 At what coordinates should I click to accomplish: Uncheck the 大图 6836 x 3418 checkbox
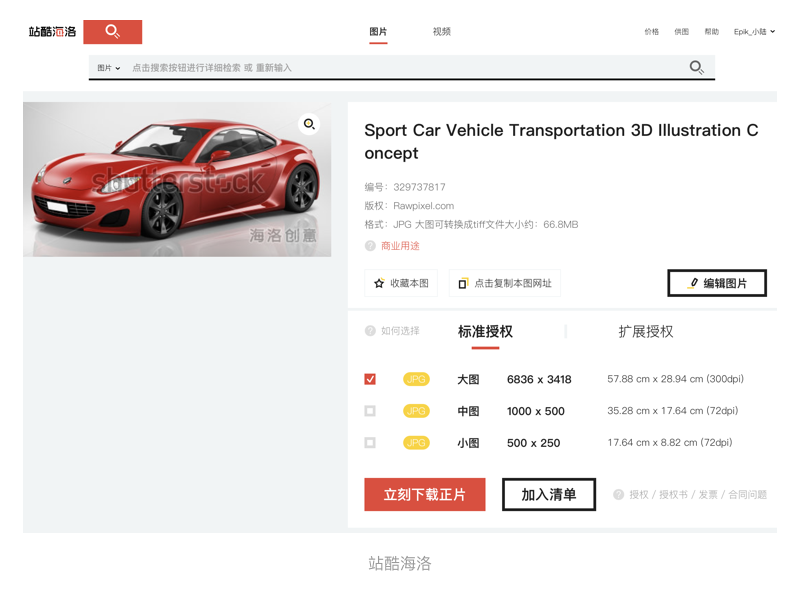370,379
